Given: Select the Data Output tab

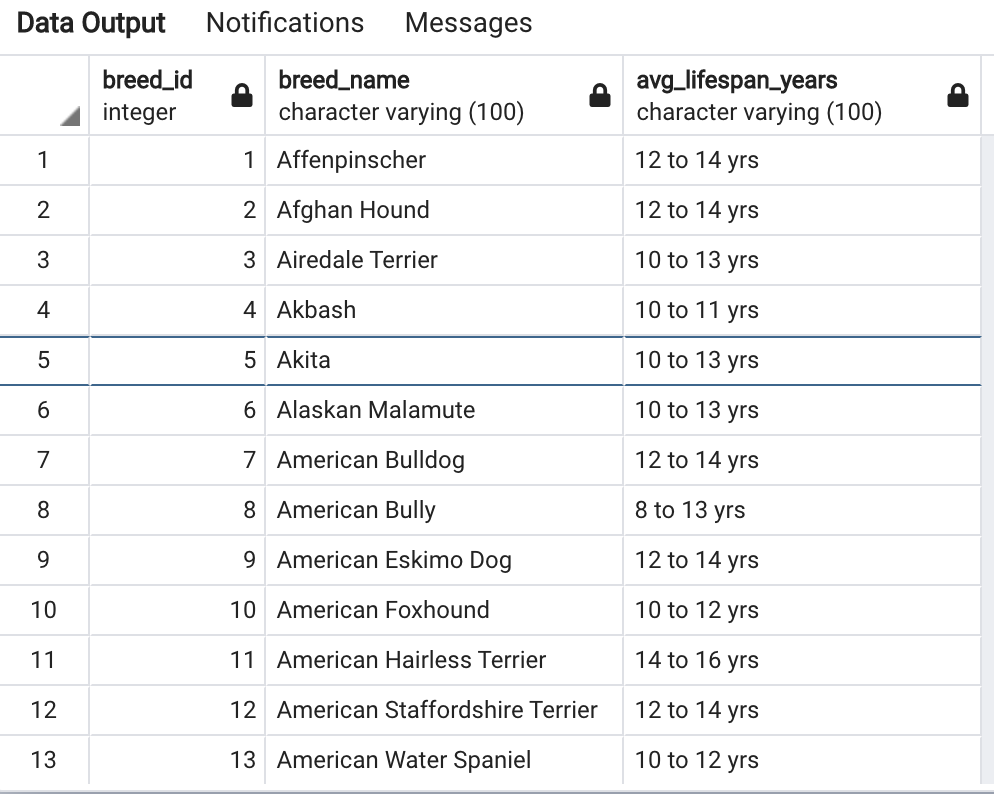Looking at the screenshot, I should click(89, 22).
